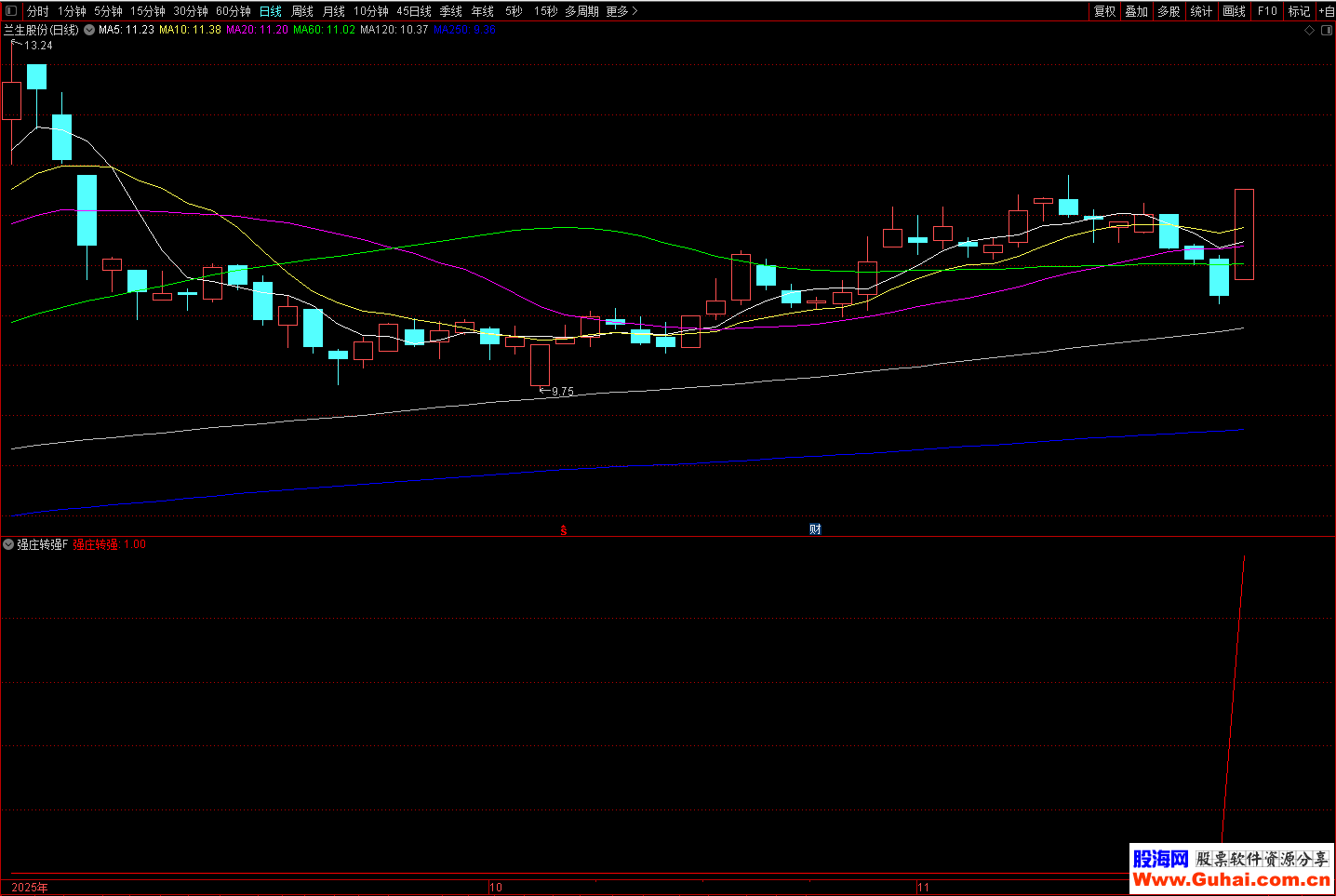This screenshot has height=896, width=1336.
Task: Open the 画线 drawing tool
Action: point(1234,11)
